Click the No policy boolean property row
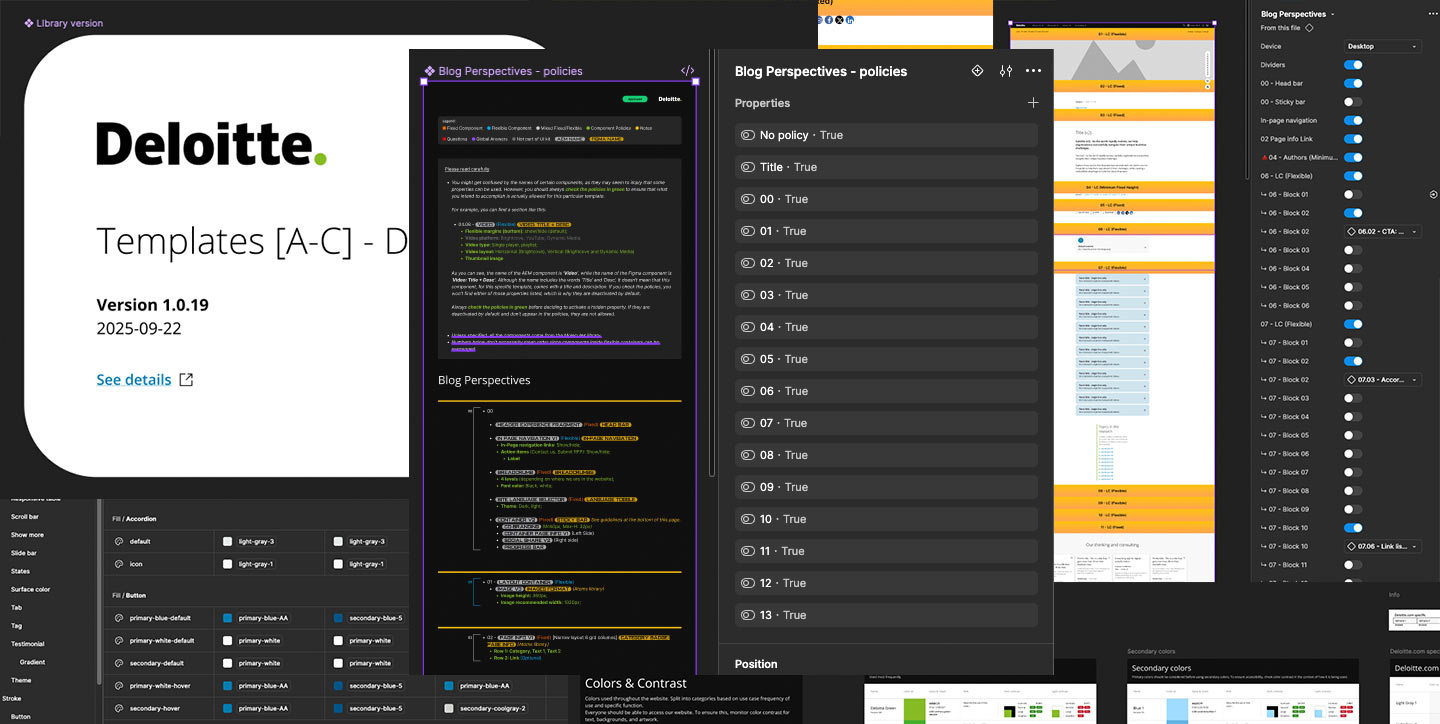Viewport: 1440px width, 724px height. tap(886, 135)
